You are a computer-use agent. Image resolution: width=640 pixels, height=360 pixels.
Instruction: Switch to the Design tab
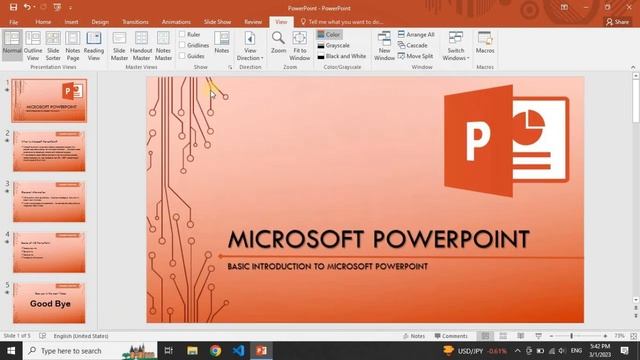100,22
